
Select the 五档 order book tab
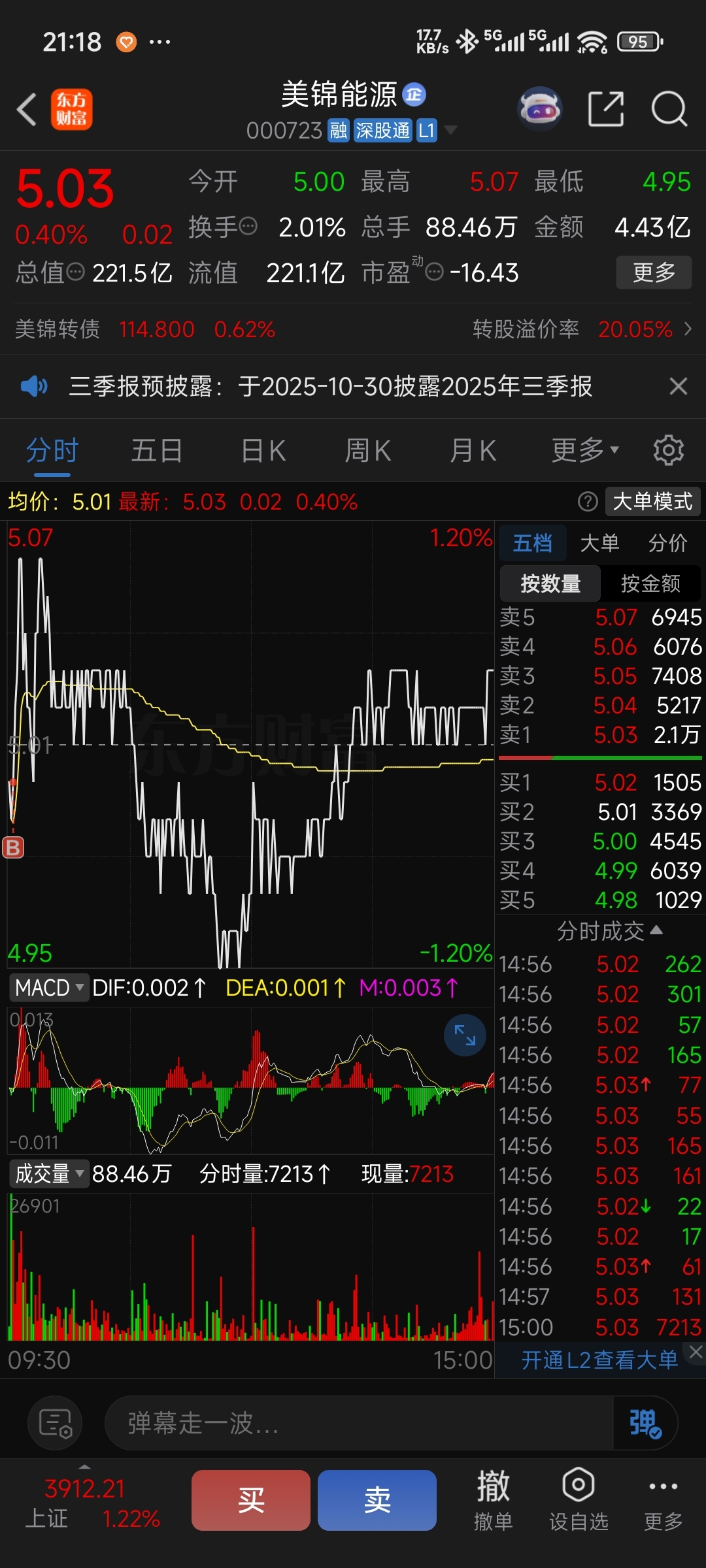[x=533, y=543]
